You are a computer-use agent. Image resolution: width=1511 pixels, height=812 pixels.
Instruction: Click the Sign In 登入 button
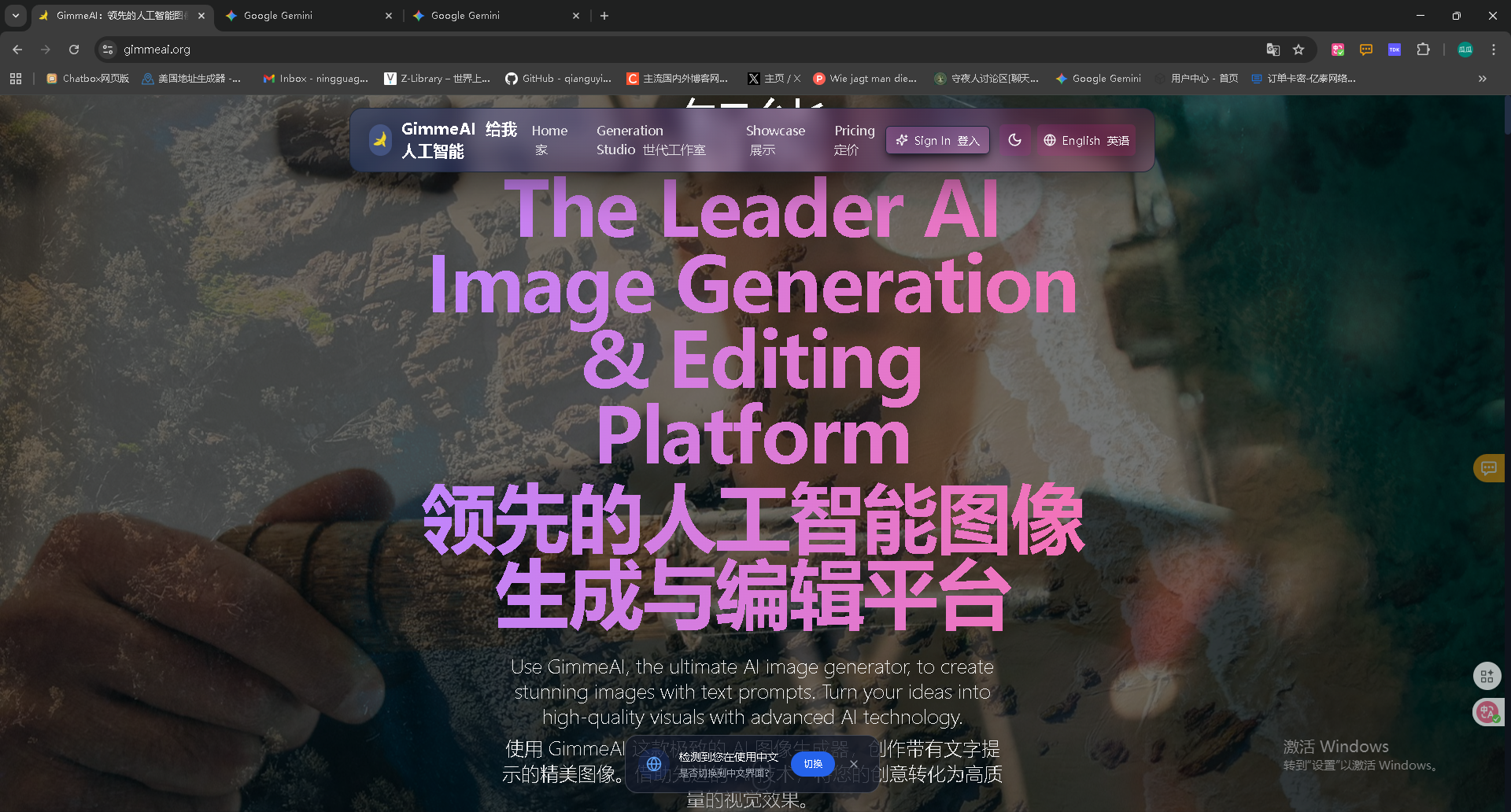coord(937,140)
